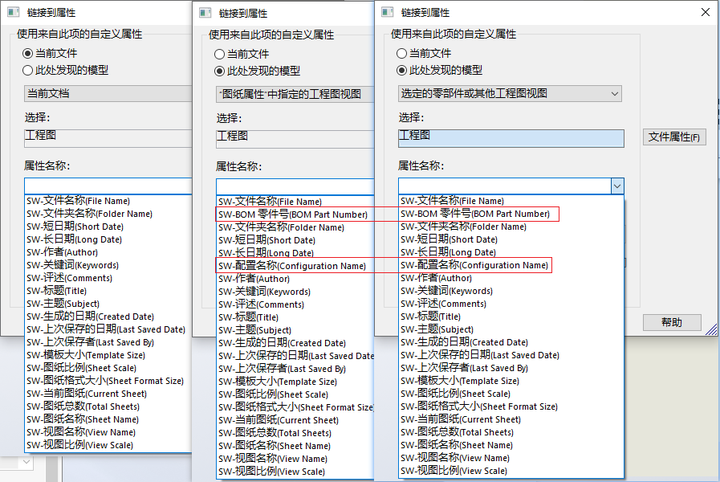Open 当前文档 dropdown in left dialog

(x=108, y=94)
